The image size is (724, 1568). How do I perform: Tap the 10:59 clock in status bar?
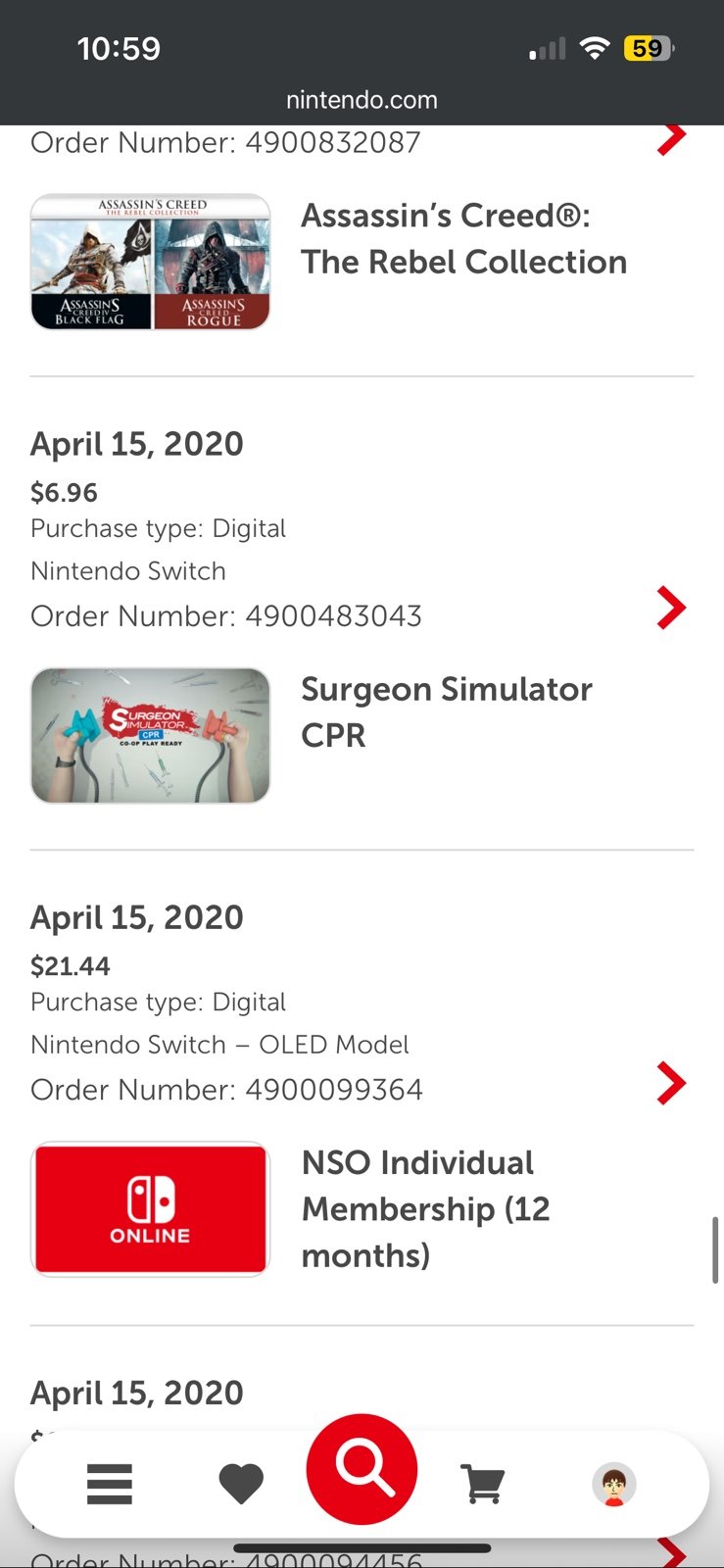point(119,48)
